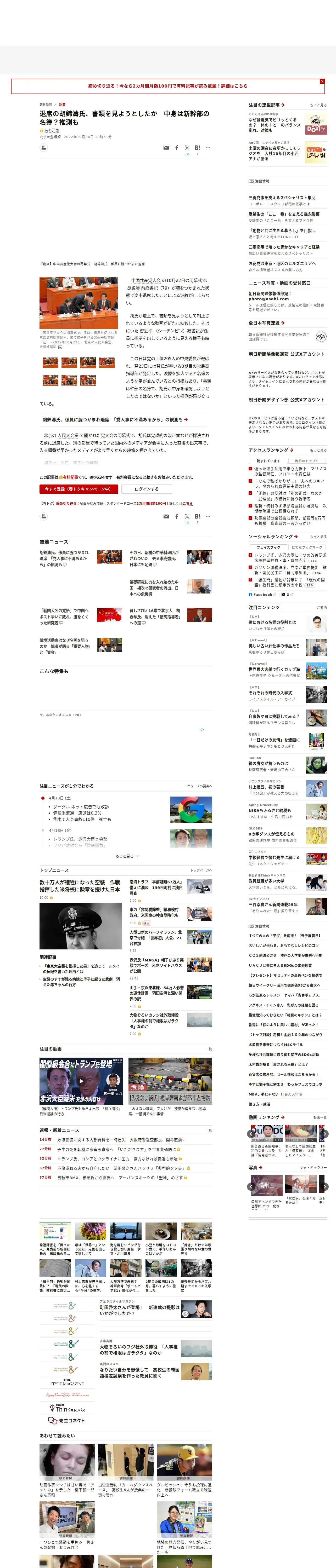Image resolution: width=336 pixels, height=1568 pixels.
Task: Open 詳細はこちら in the top banner
Action: [234, 86]
